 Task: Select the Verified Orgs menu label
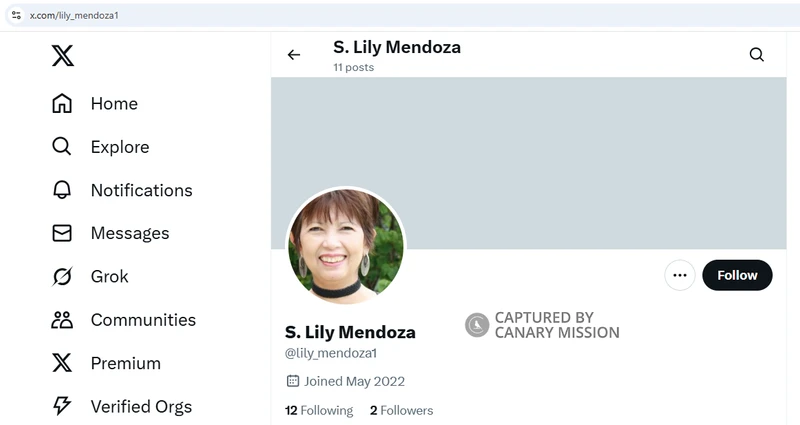click(x=141, y=407)
